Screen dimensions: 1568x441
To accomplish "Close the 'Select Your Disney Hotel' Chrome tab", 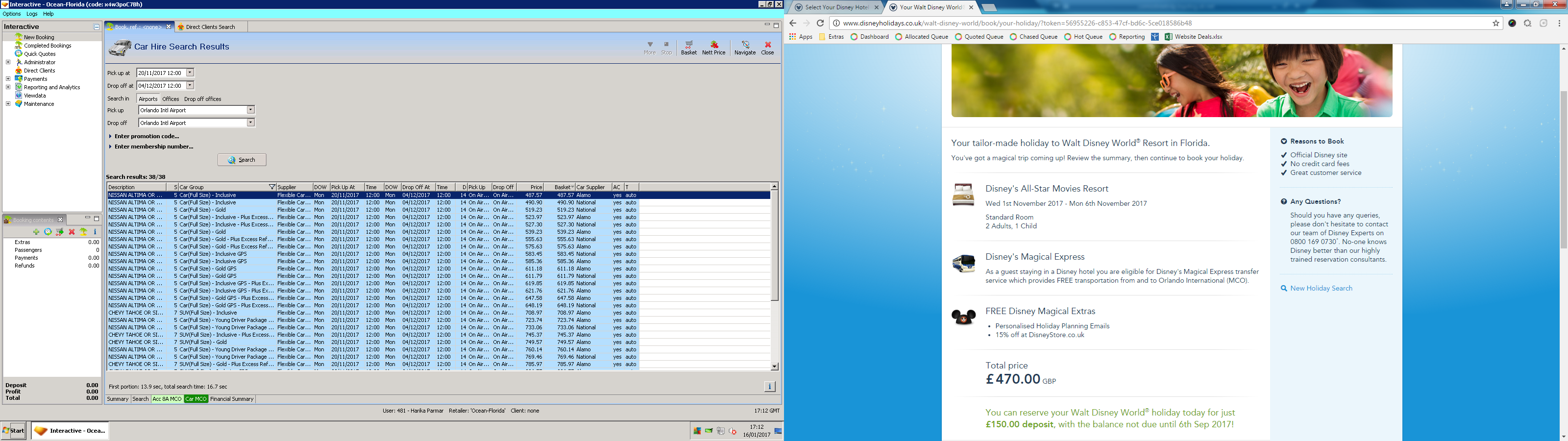I will coord(877,7).
